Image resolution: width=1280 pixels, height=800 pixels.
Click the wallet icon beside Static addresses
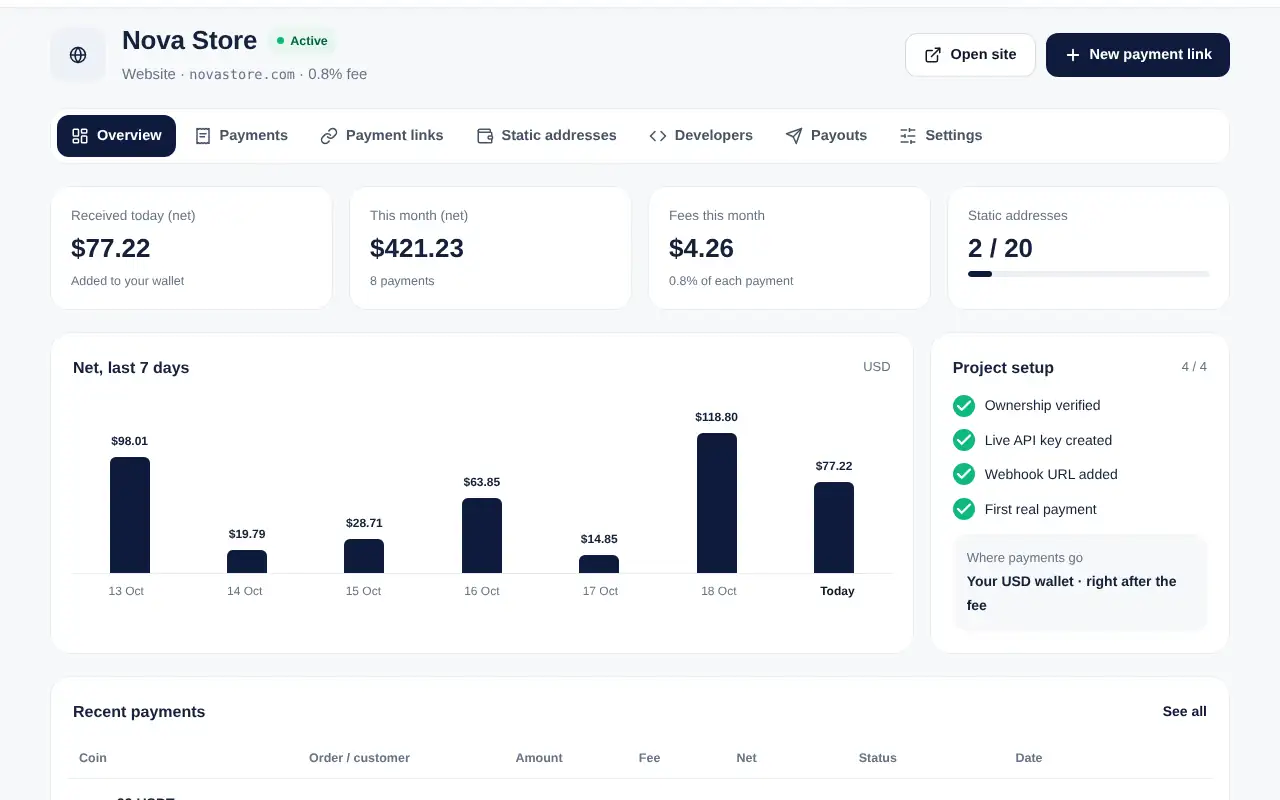[x=485, y=136]
